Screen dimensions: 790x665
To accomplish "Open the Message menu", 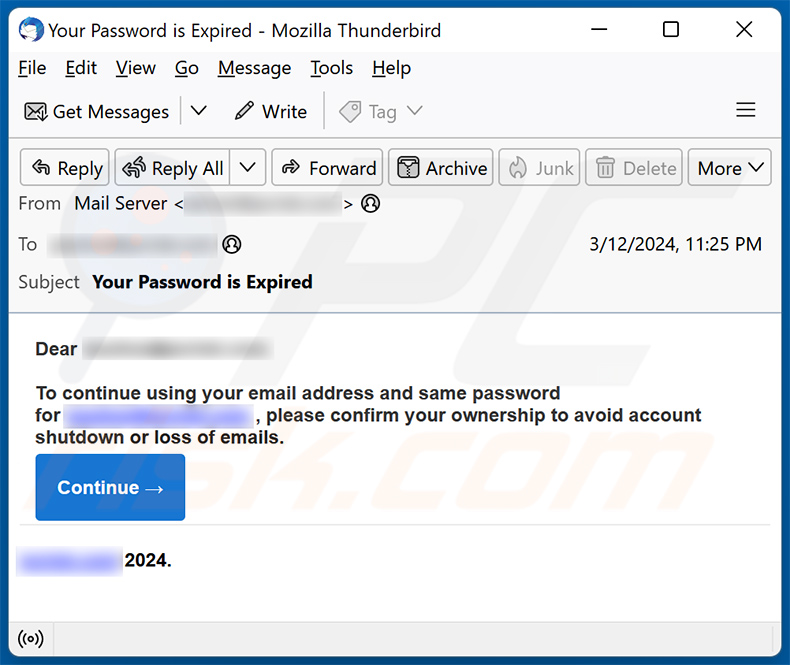I will (x=254, y=68).
